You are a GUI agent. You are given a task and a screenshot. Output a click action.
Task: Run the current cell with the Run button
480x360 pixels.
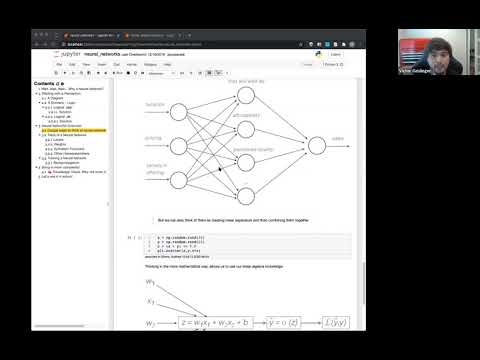tap(118, 73)
